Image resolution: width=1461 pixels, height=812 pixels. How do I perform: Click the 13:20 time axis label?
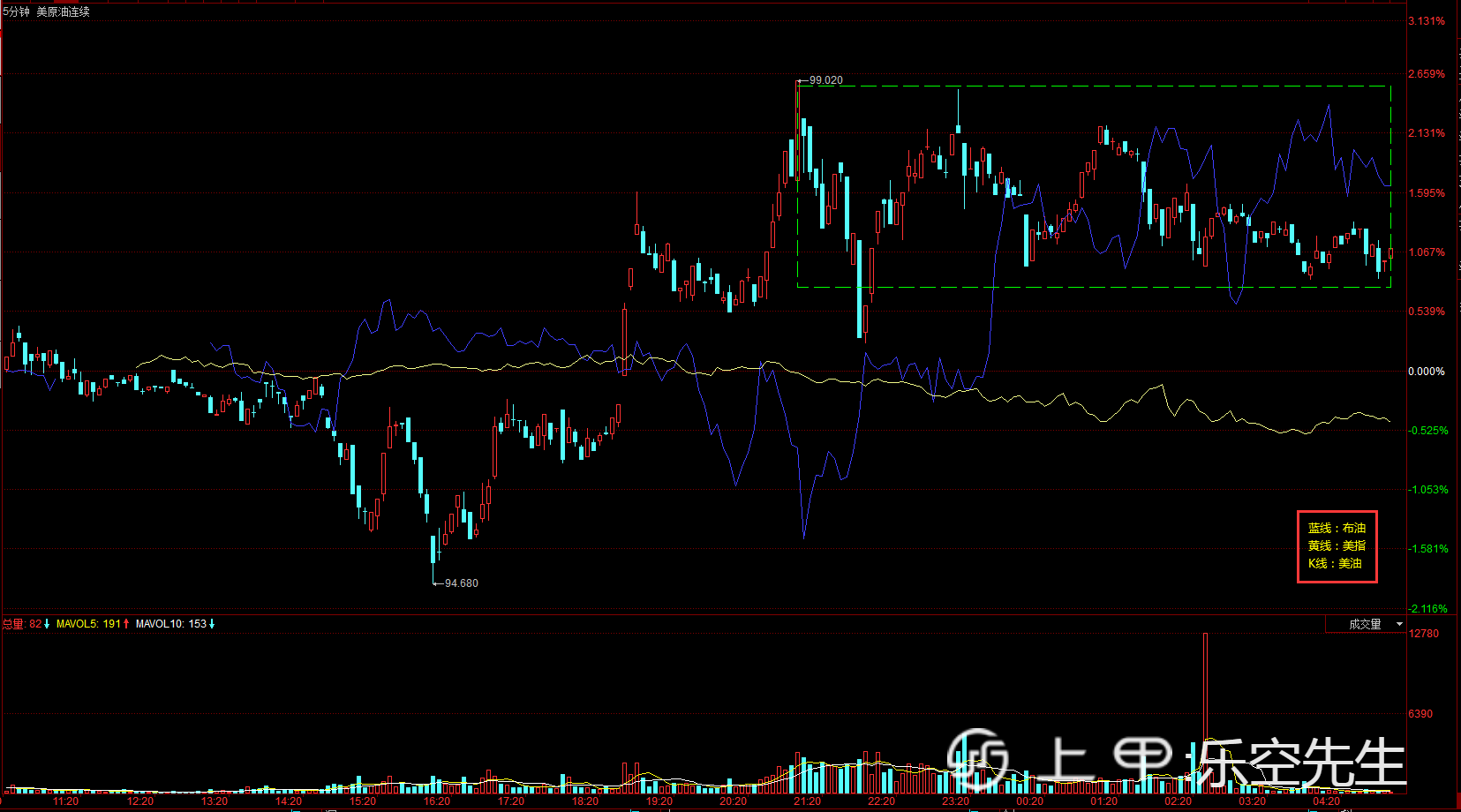tap(214, 801)
